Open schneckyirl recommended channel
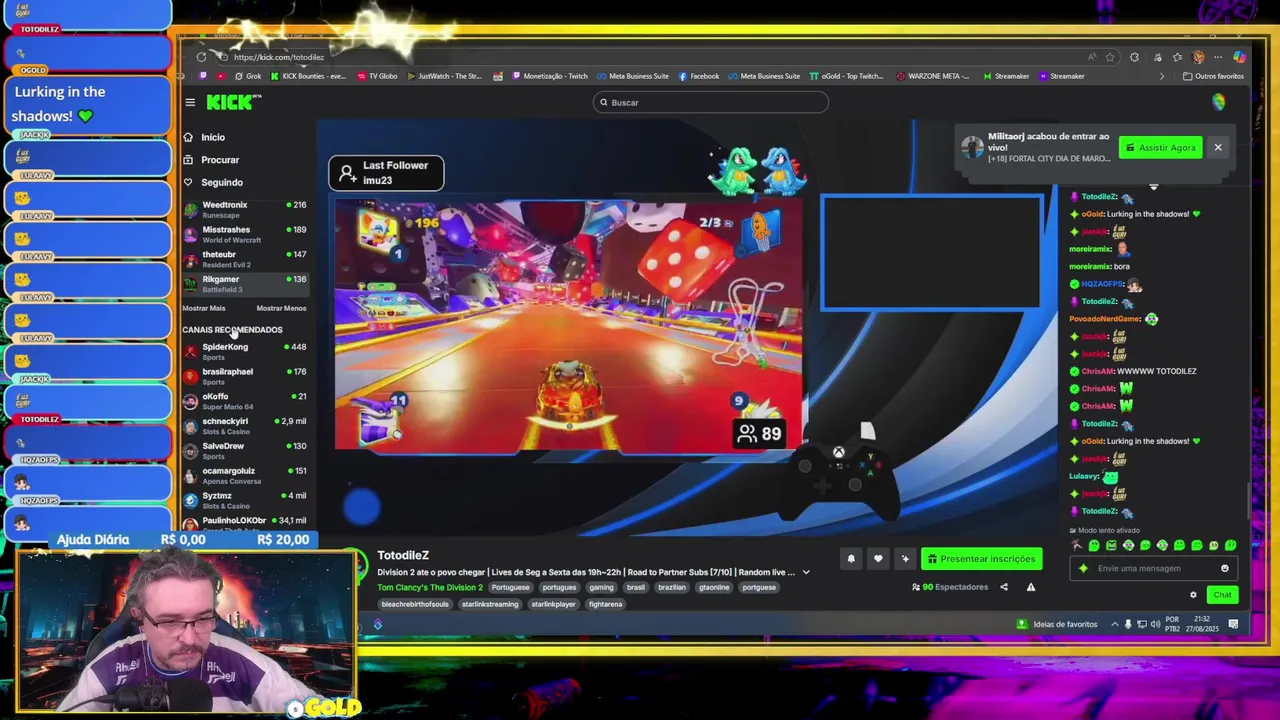 point(245,426)
